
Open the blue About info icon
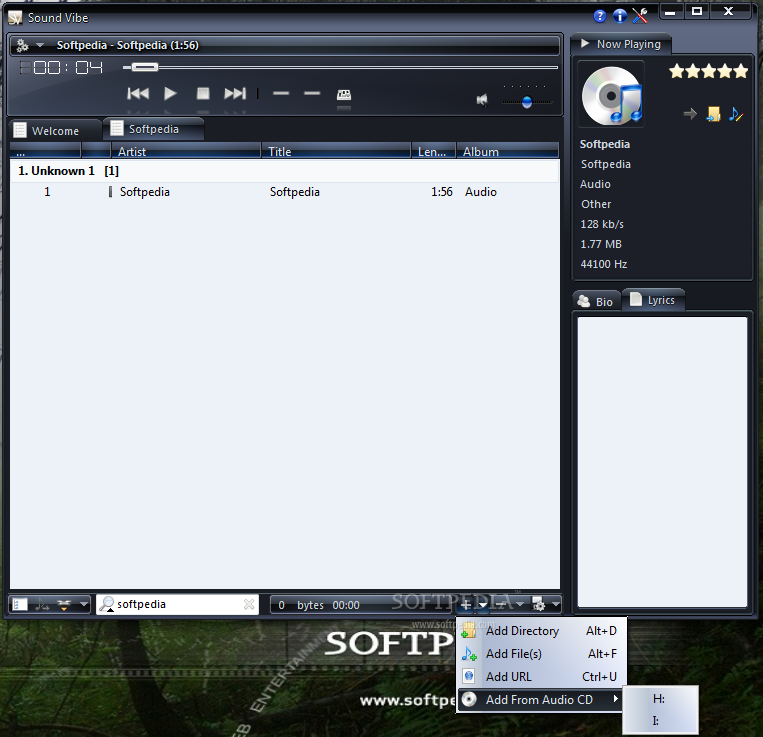coord(619,16)
